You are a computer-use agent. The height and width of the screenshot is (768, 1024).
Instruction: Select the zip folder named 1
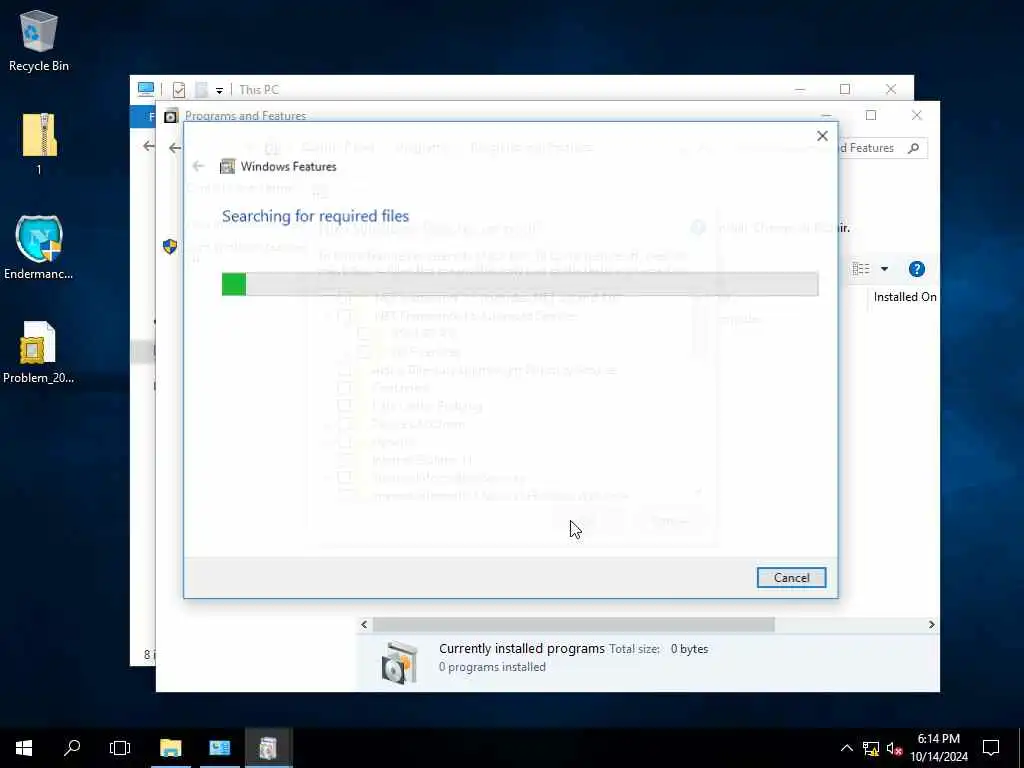39,143
